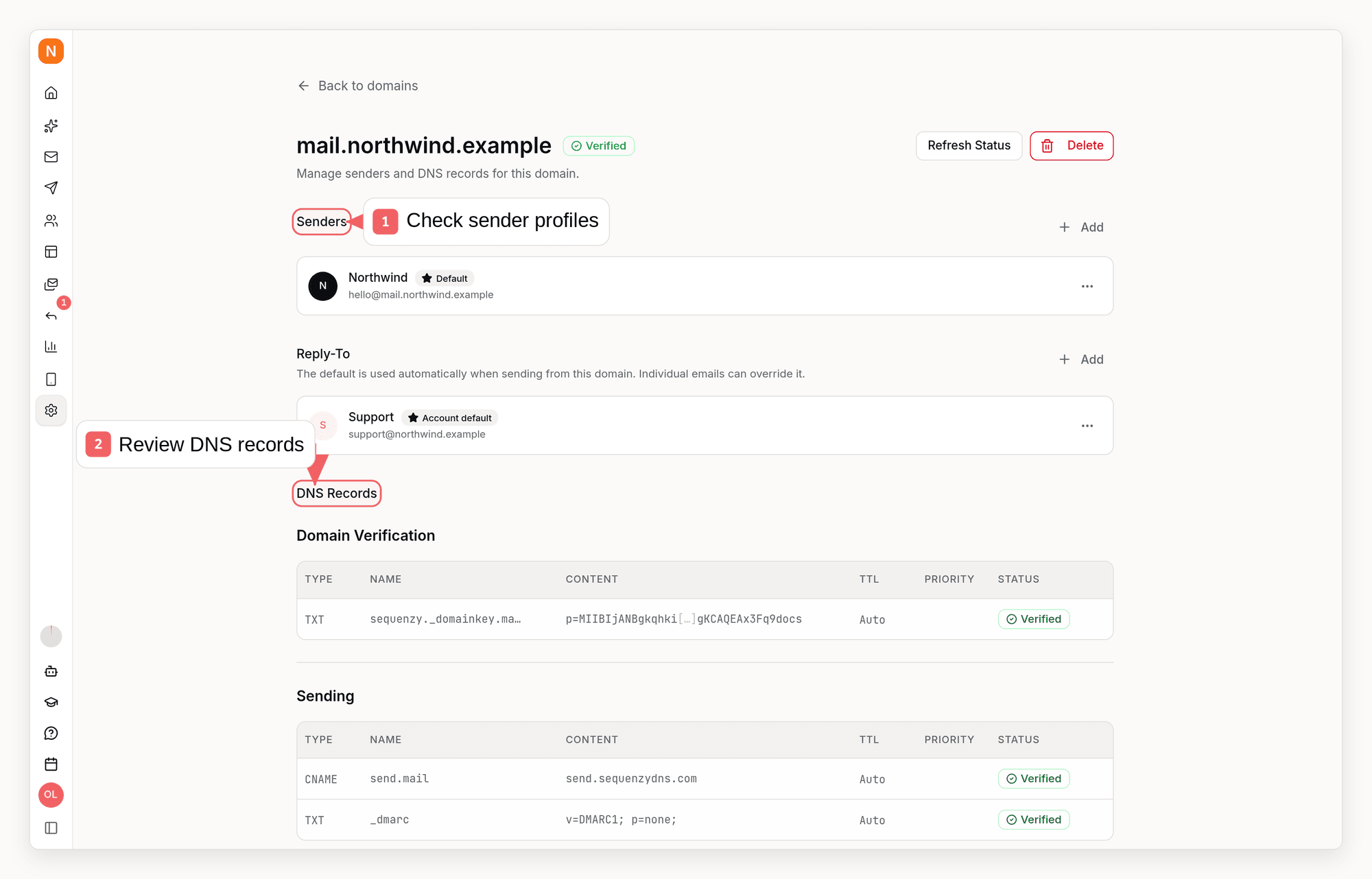Click the Domain Verification heading
Image resolution: width=1372 pixels, height=879 pixels.
(x=366, y=535)
